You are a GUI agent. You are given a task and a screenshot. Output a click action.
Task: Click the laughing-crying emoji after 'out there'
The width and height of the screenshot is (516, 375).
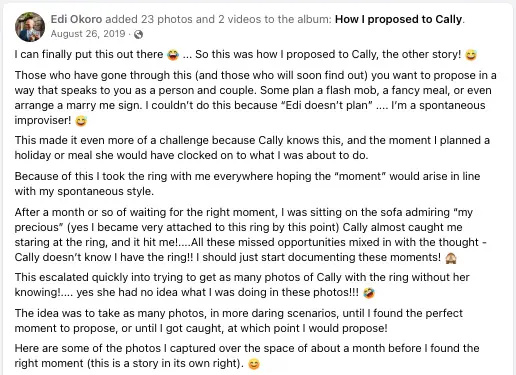tap(173, 55)
